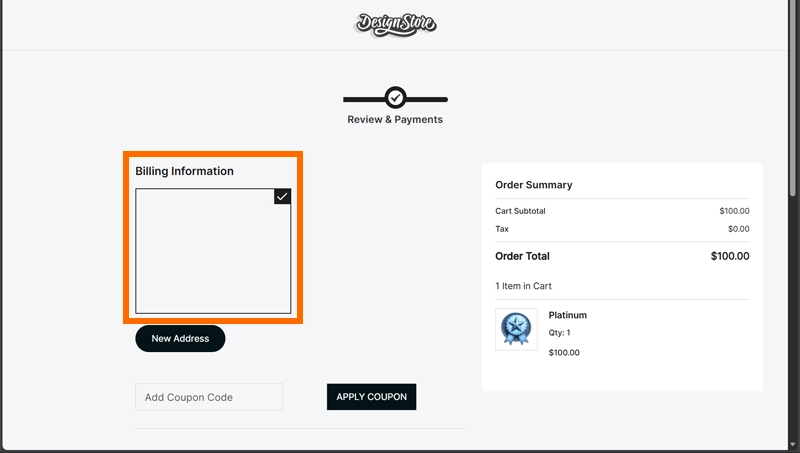Click the Qty: 1 text
The width and height of the screenshot is (800, 453).
(x=559, y=333)
